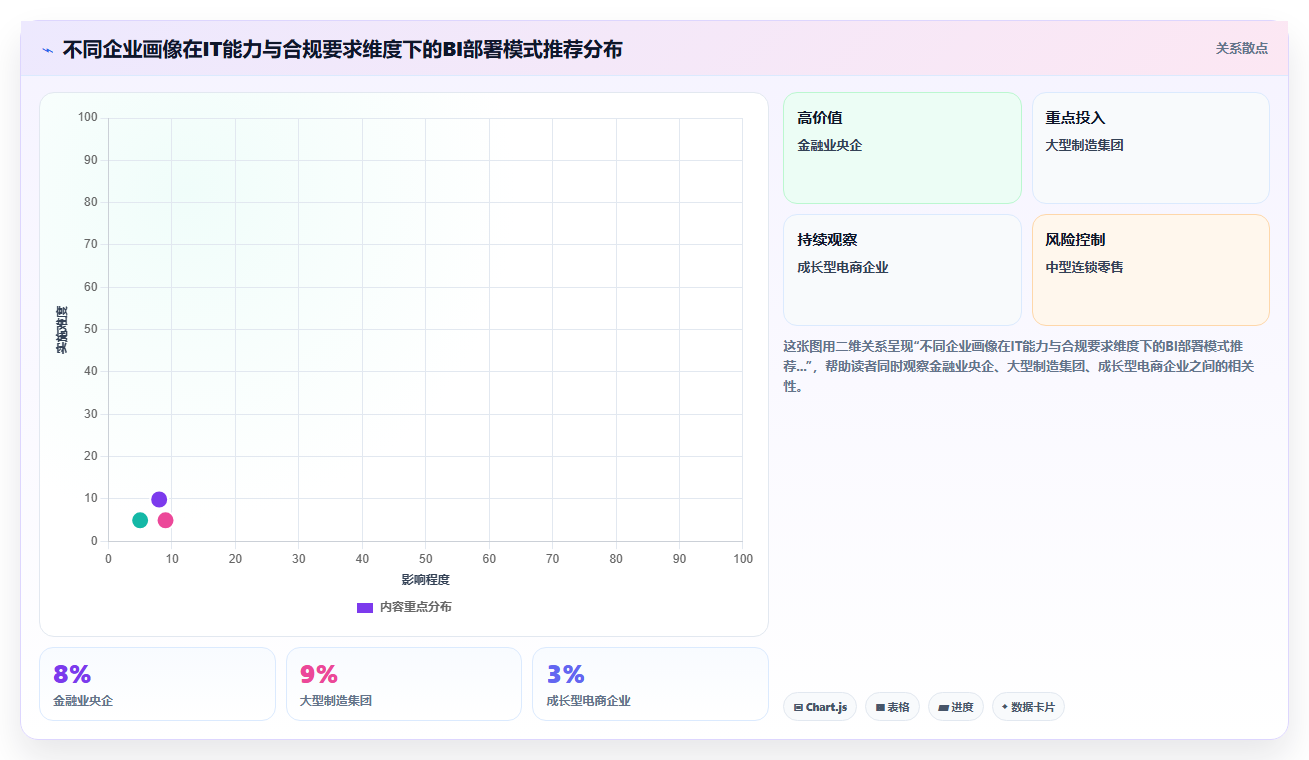
Task: Click the teal scatter point
Action: coord(140,520)
